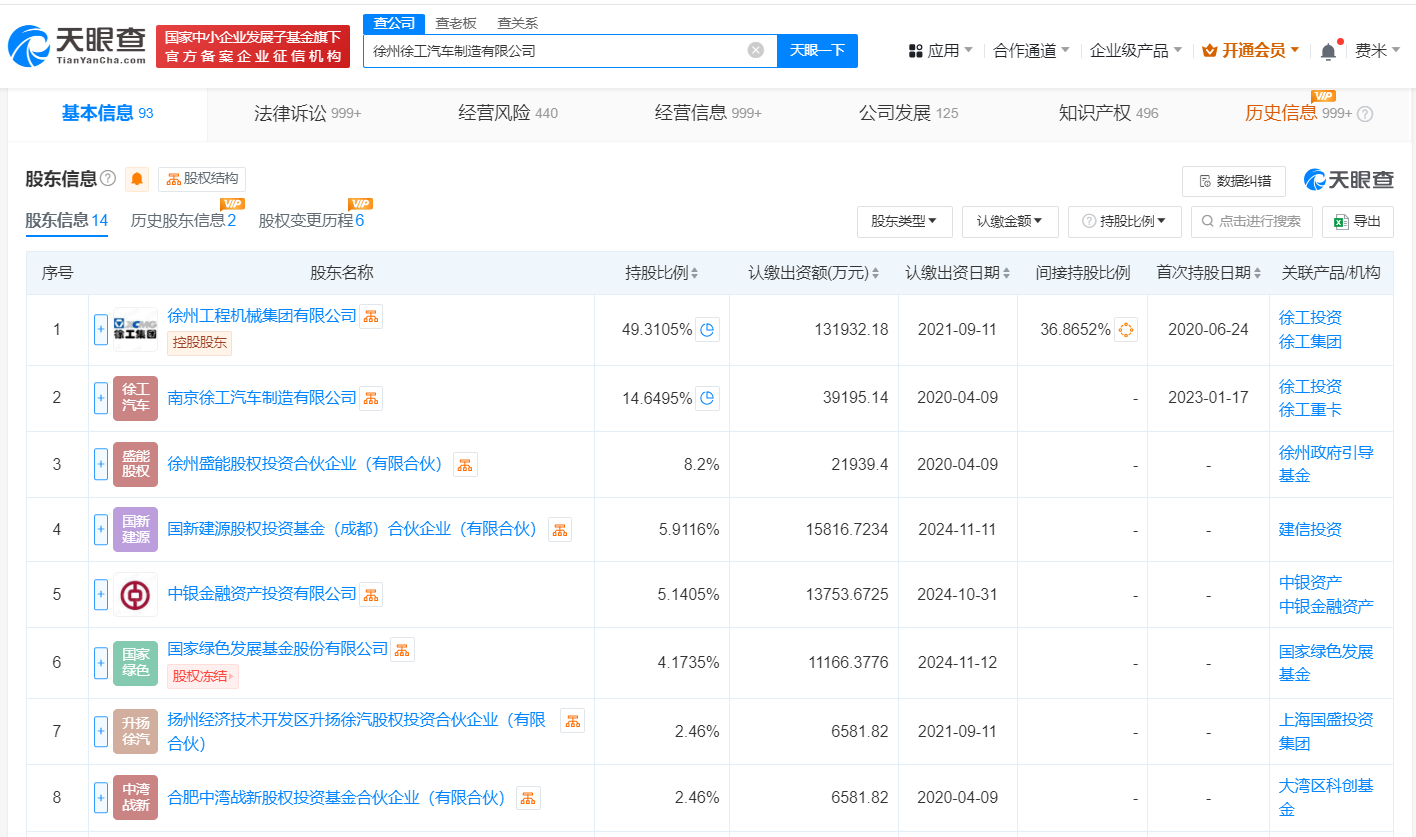Open 合作通道 dropdown menu
The image size is (1416, 837).
(1031, 51)
